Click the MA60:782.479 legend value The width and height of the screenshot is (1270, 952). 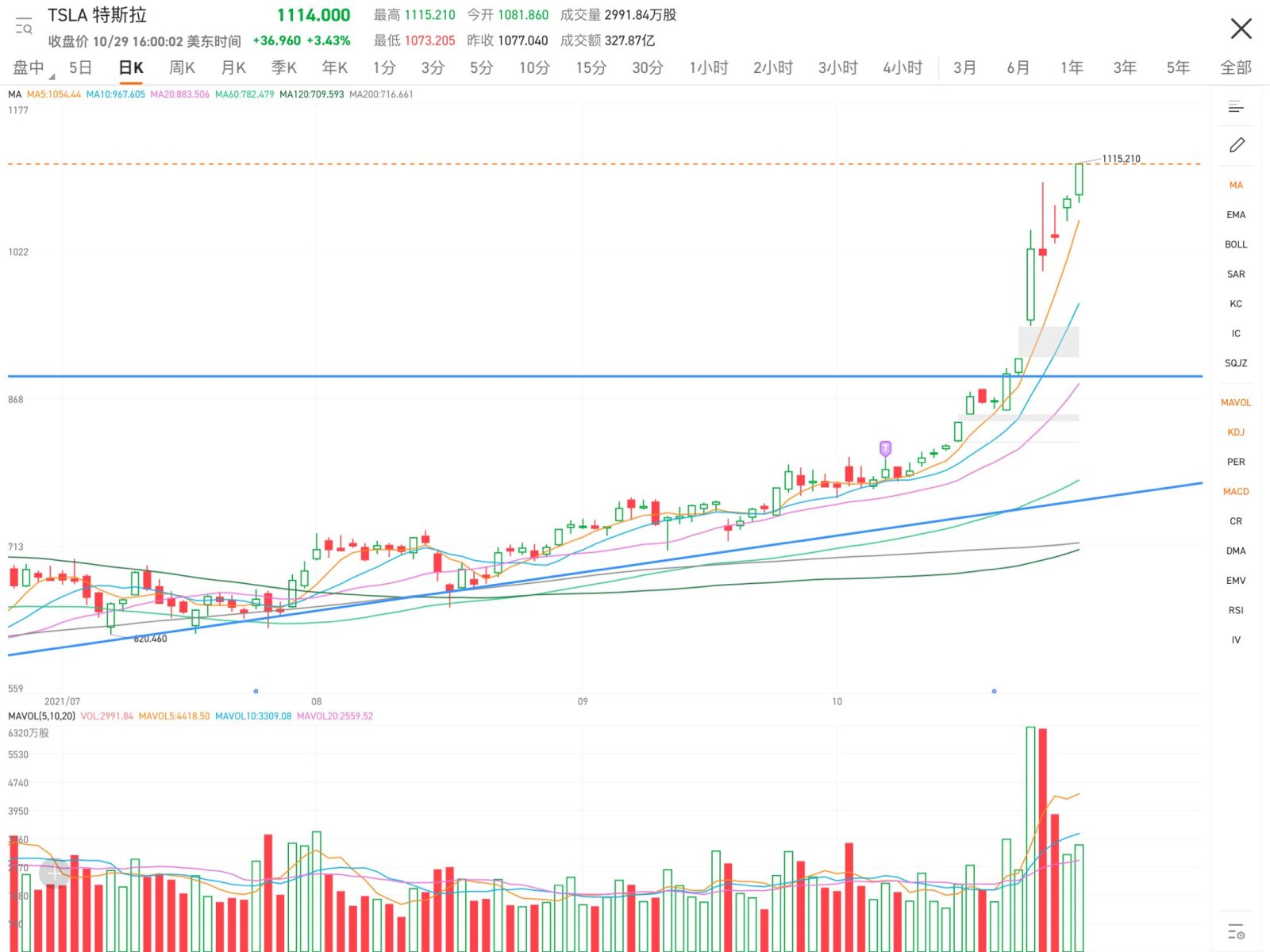(244, 94)
